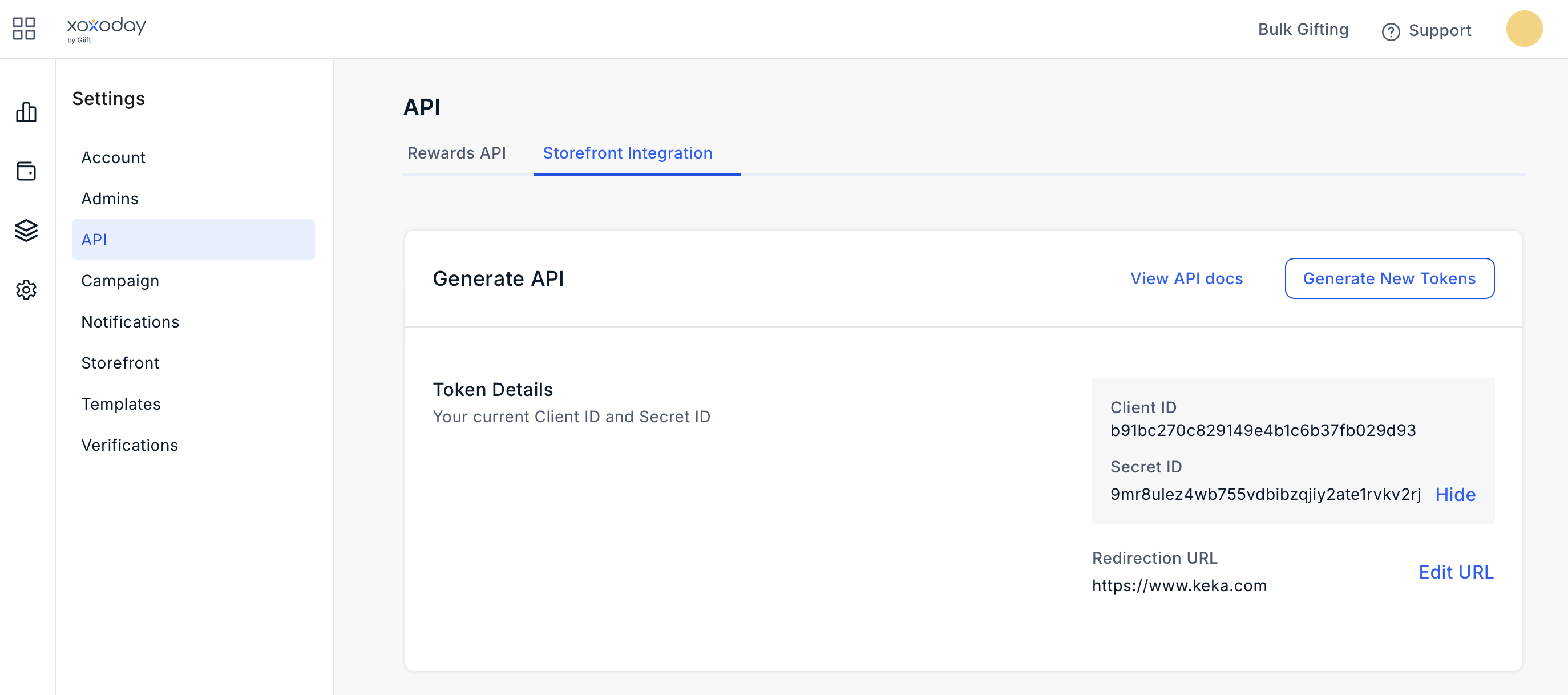Click the Support question mark icon
This screenshot has height=695, width=1568.
[x=1391, y=31]
